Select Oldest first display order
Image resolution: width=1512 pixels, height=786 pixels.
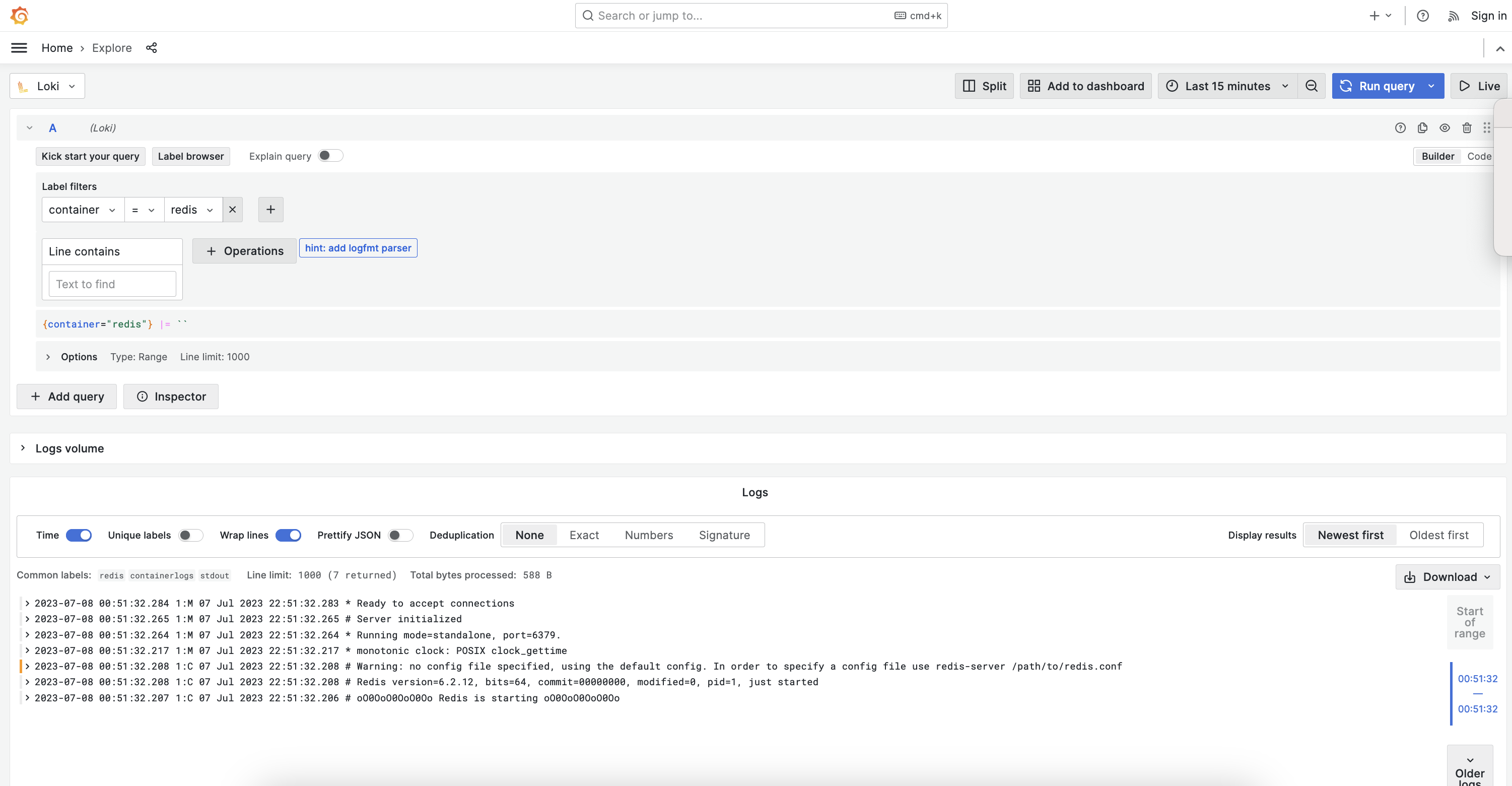click(x=1438, y=535)
